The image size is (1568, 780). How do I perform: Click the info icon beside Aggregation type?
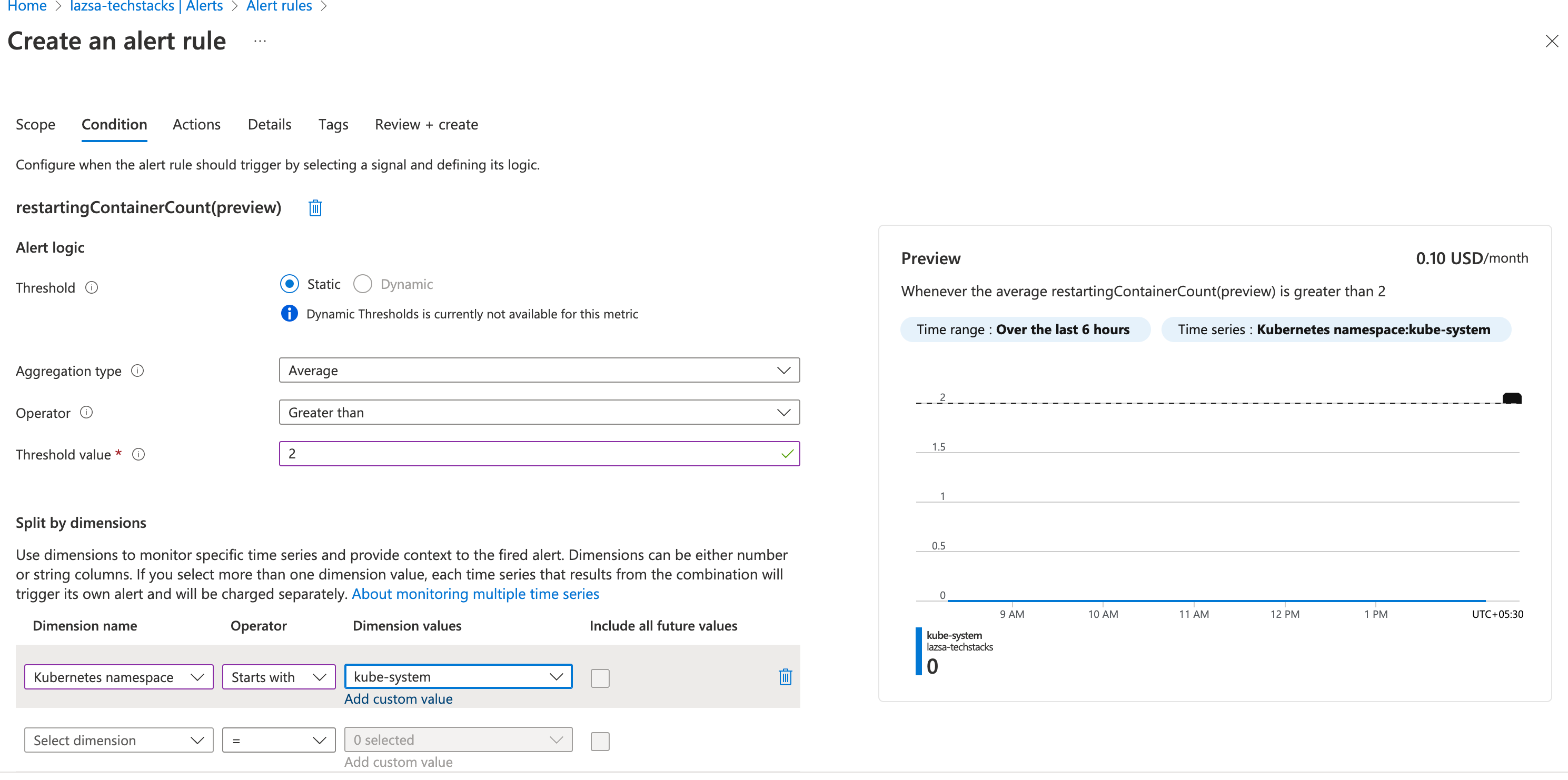click(137, 371)
